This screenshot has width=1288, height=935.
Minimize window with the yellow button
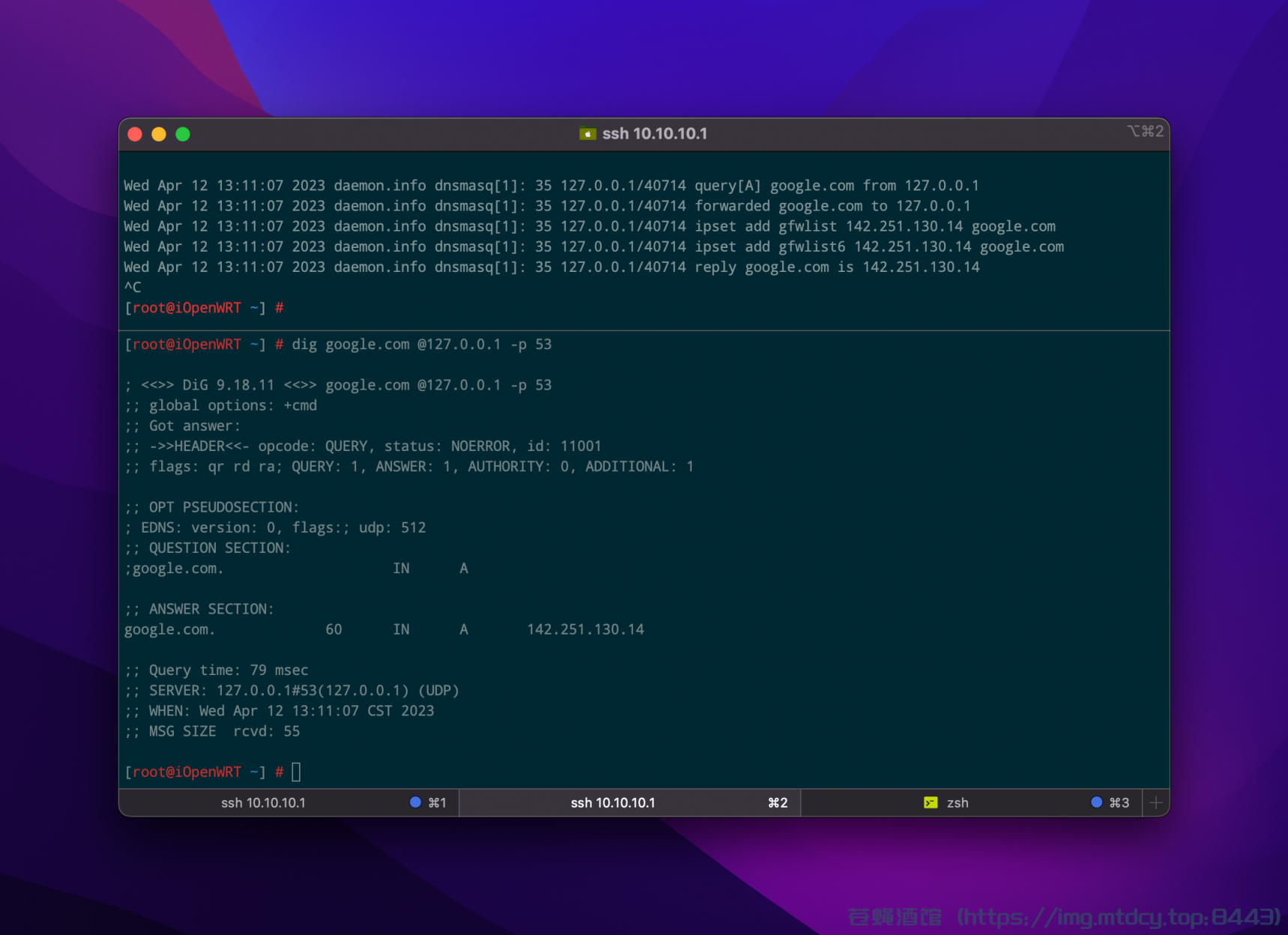click(159, 134)
